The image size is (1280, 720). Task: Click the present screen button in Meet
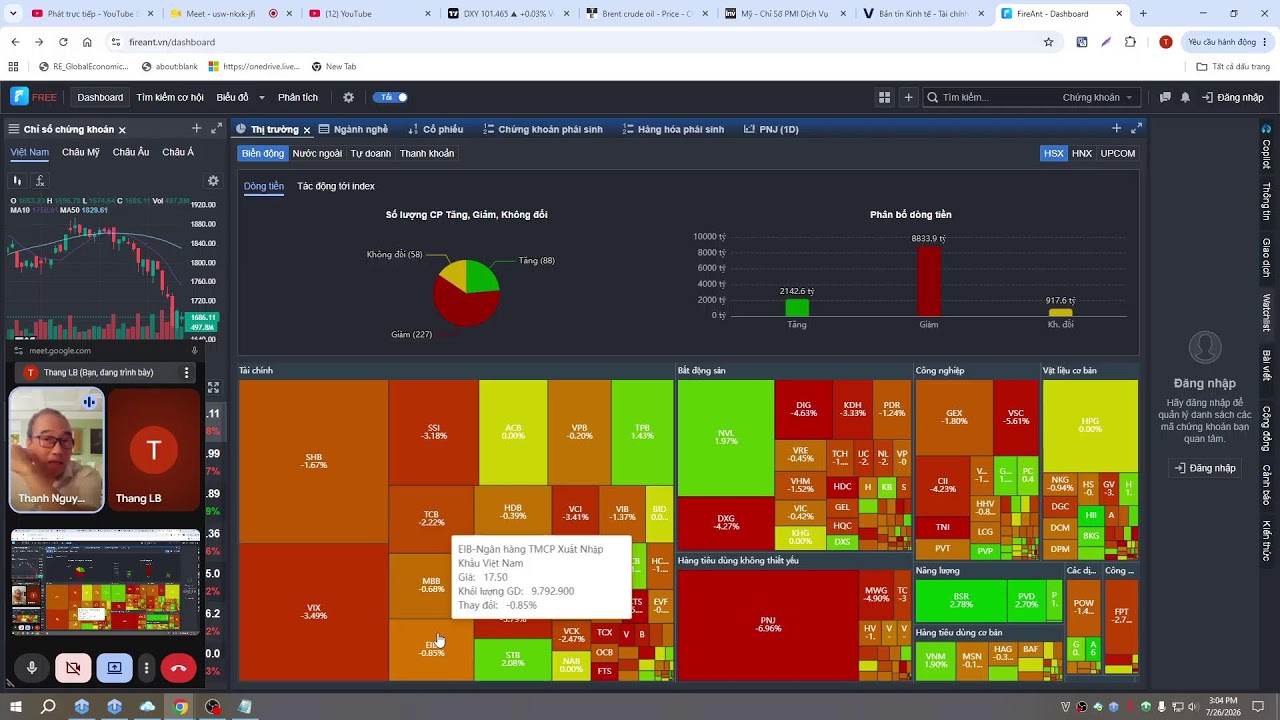(x=114, y=668)
